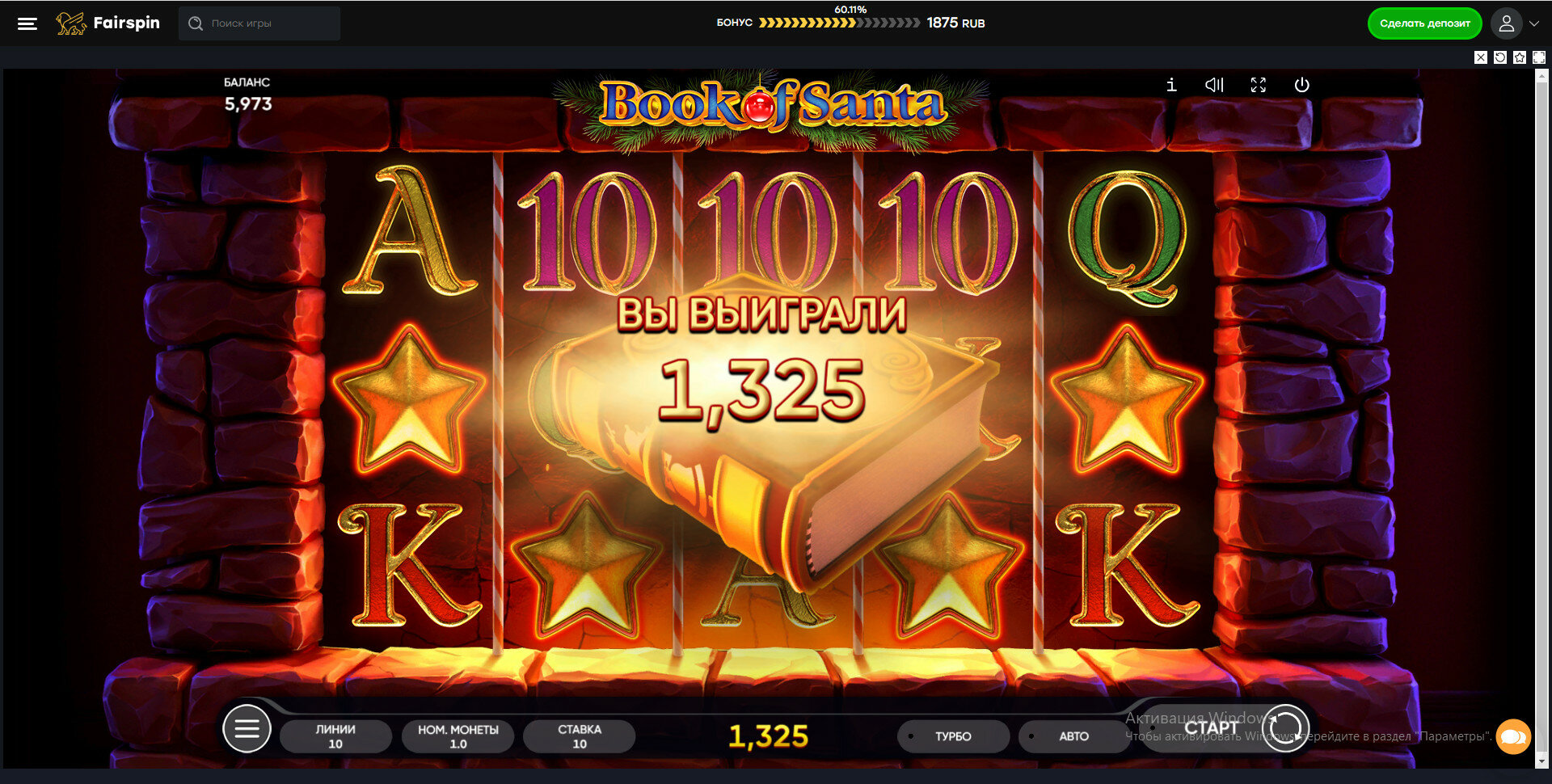The image size is (1552, 784).
Task: Add game to favorites star icon
Action: coord(1520,57)
